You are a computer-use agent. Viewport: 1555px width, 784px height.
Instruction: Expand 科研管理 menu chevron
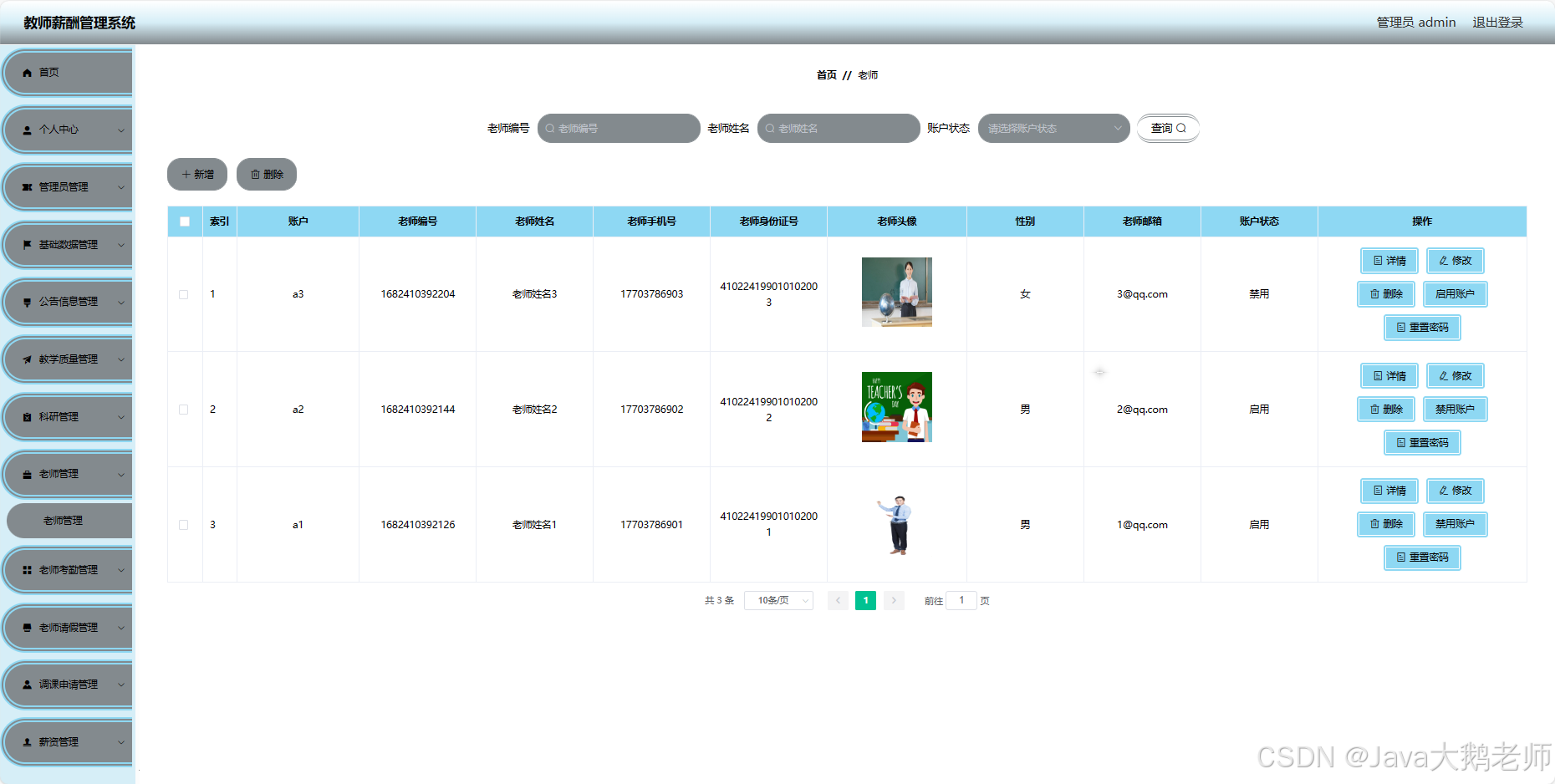(121, 417)
